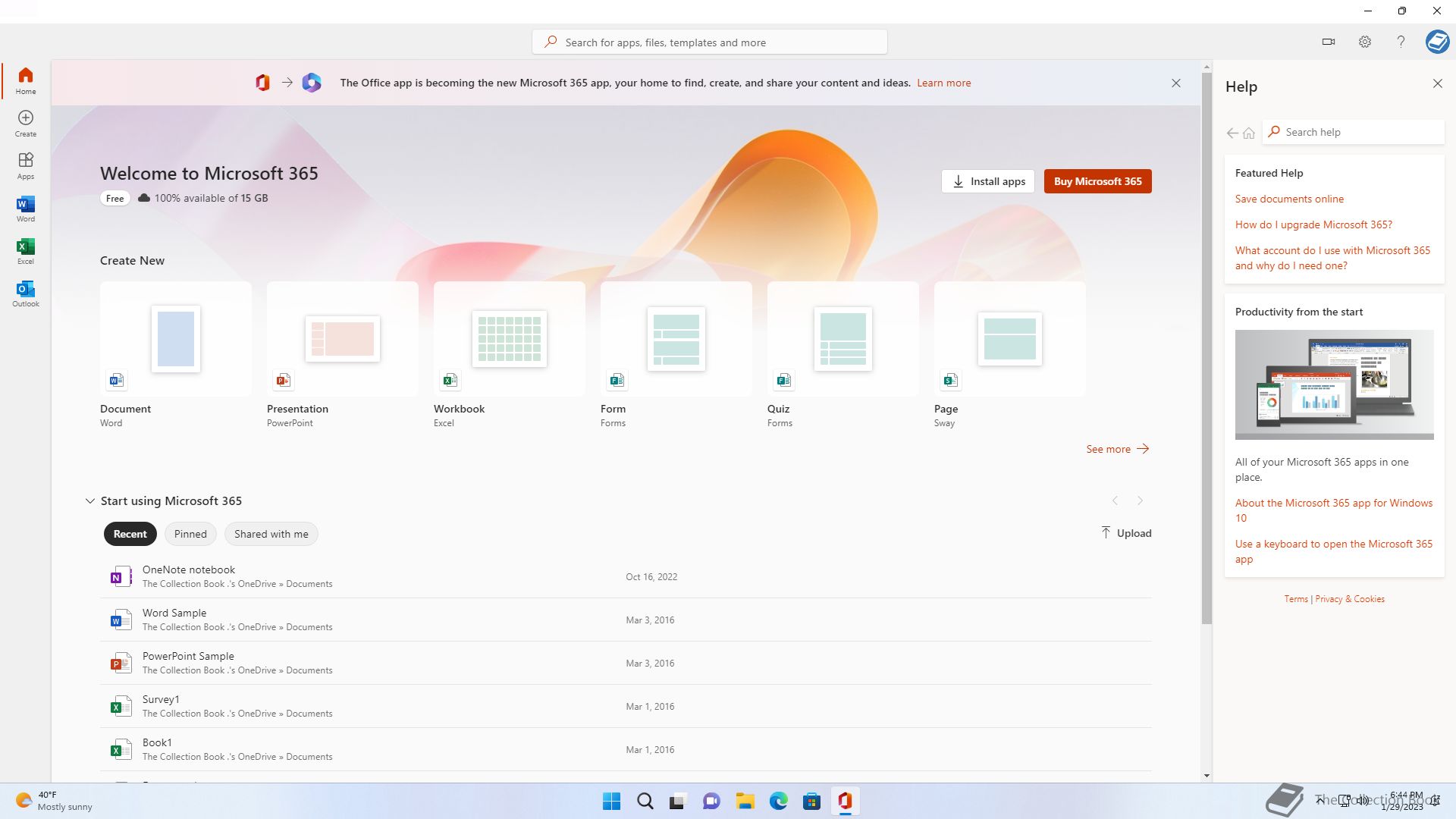
Task: Select the Shared with me tab
Action: pos(271,534)
